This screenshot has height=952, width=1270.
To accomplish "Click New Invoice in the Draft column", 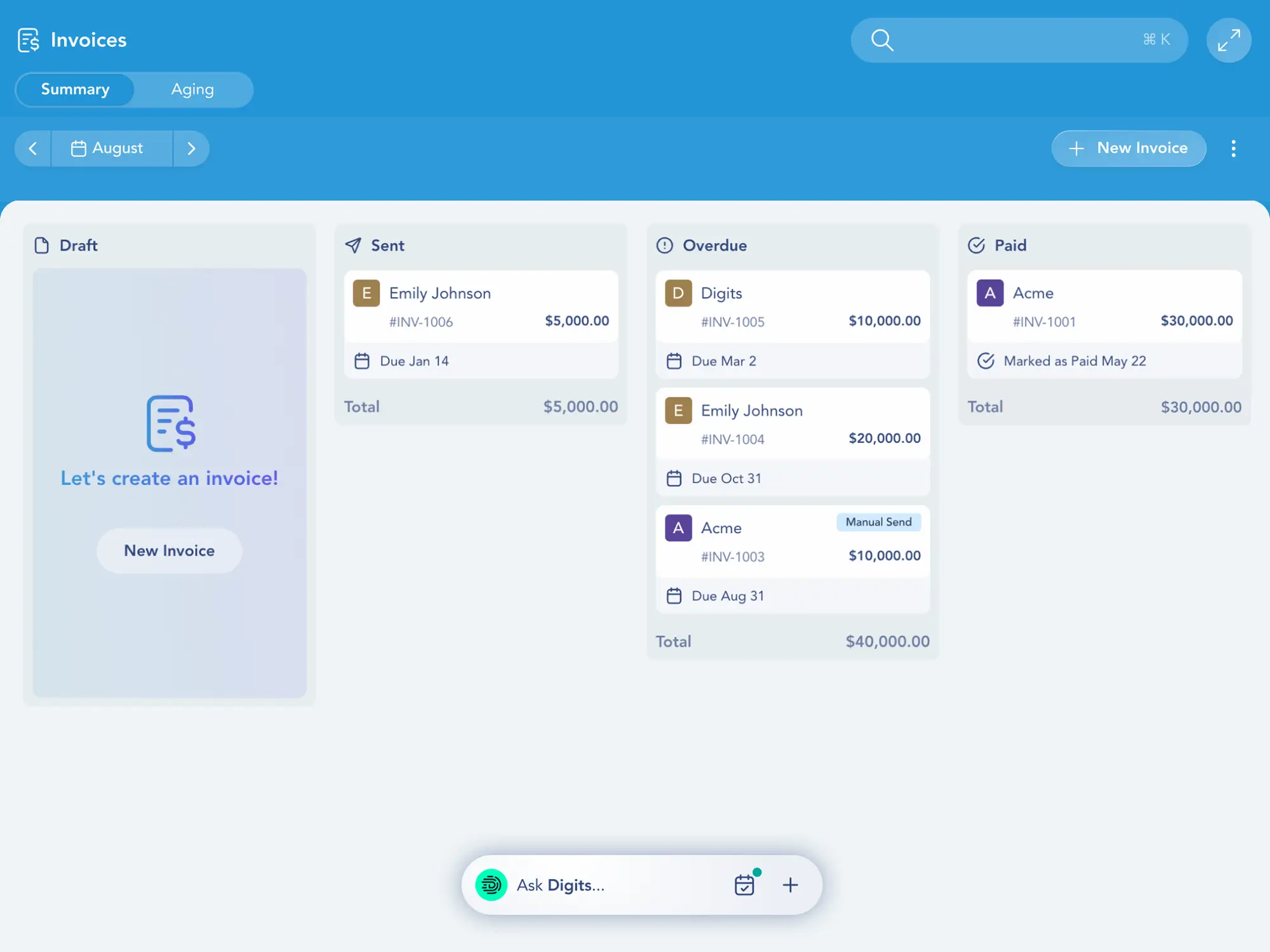I will pyautogui.click(x=168, y=550).
